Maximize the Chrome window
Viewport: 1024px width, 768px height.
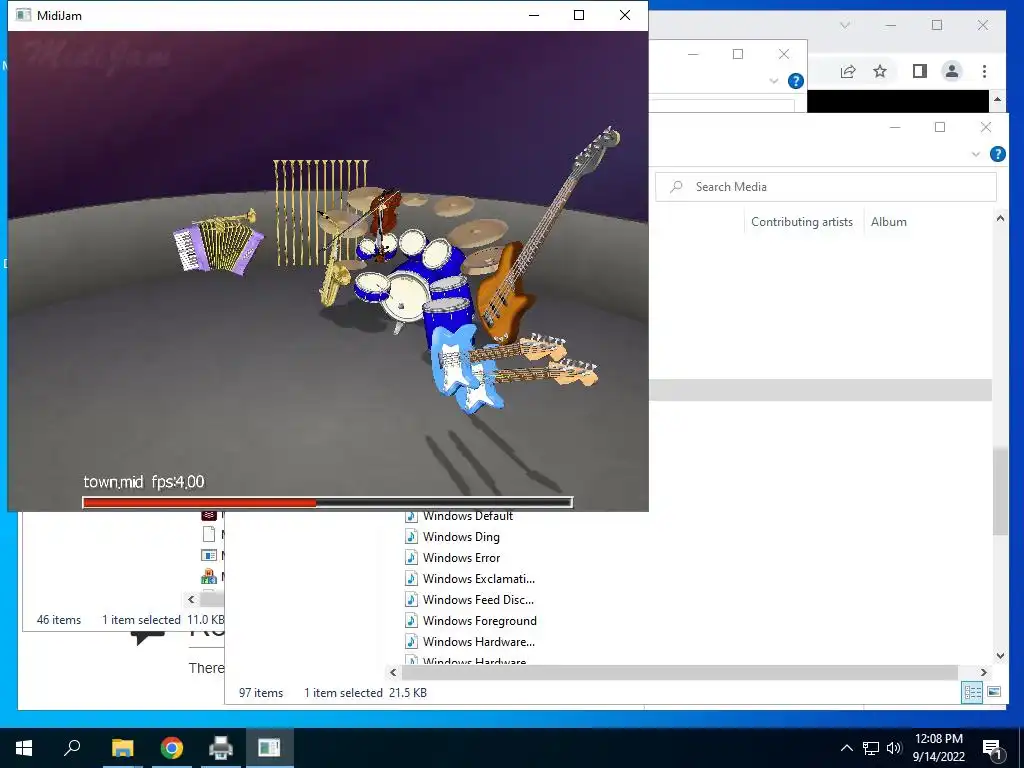[x=936, y=25]
